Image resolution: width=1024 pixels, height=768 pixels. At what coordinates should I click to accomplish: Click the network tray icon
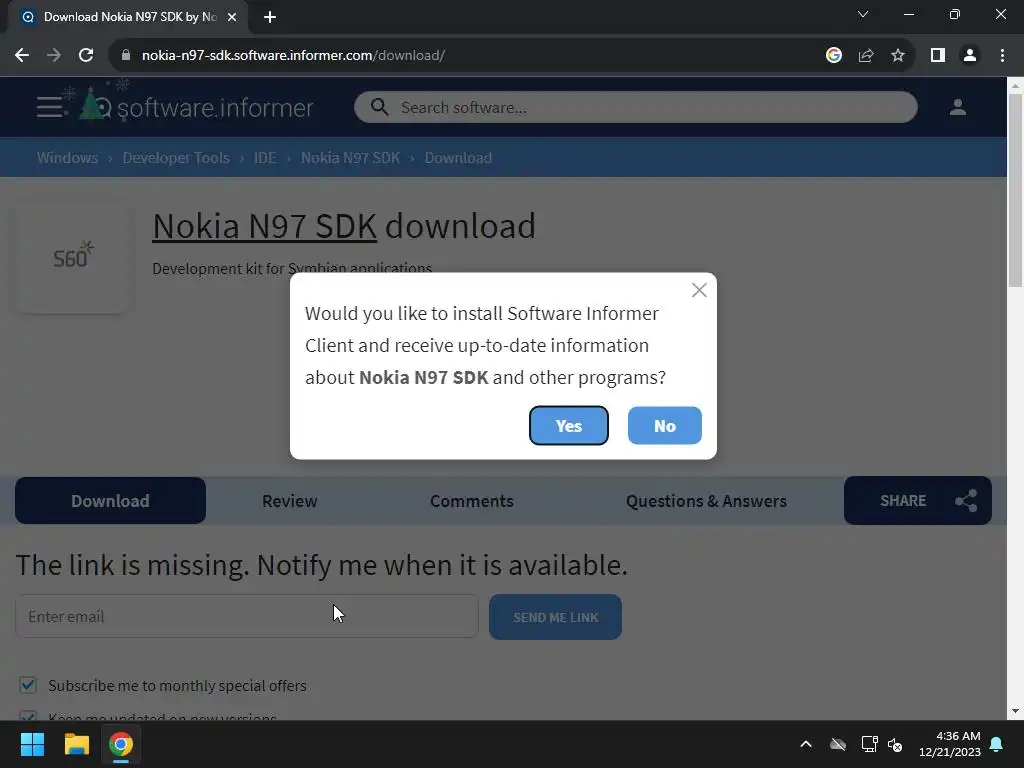[869, 744]
